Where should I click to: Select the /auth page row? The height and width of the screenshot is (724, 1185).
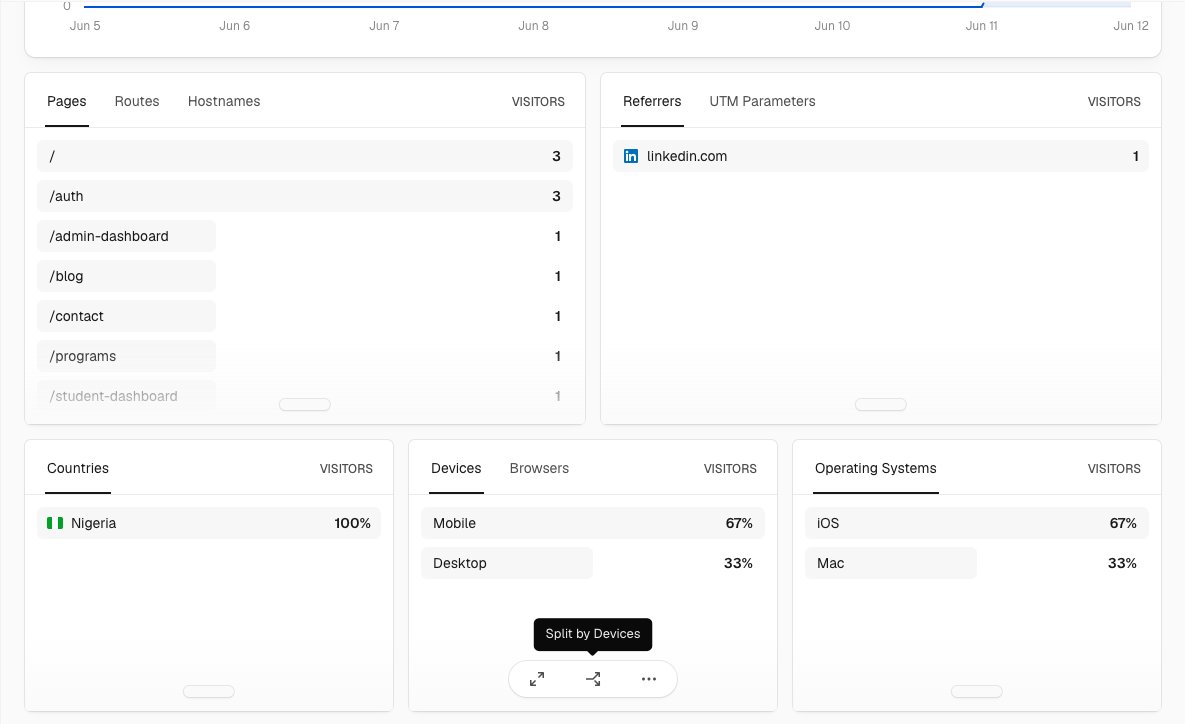click(305, 196)
